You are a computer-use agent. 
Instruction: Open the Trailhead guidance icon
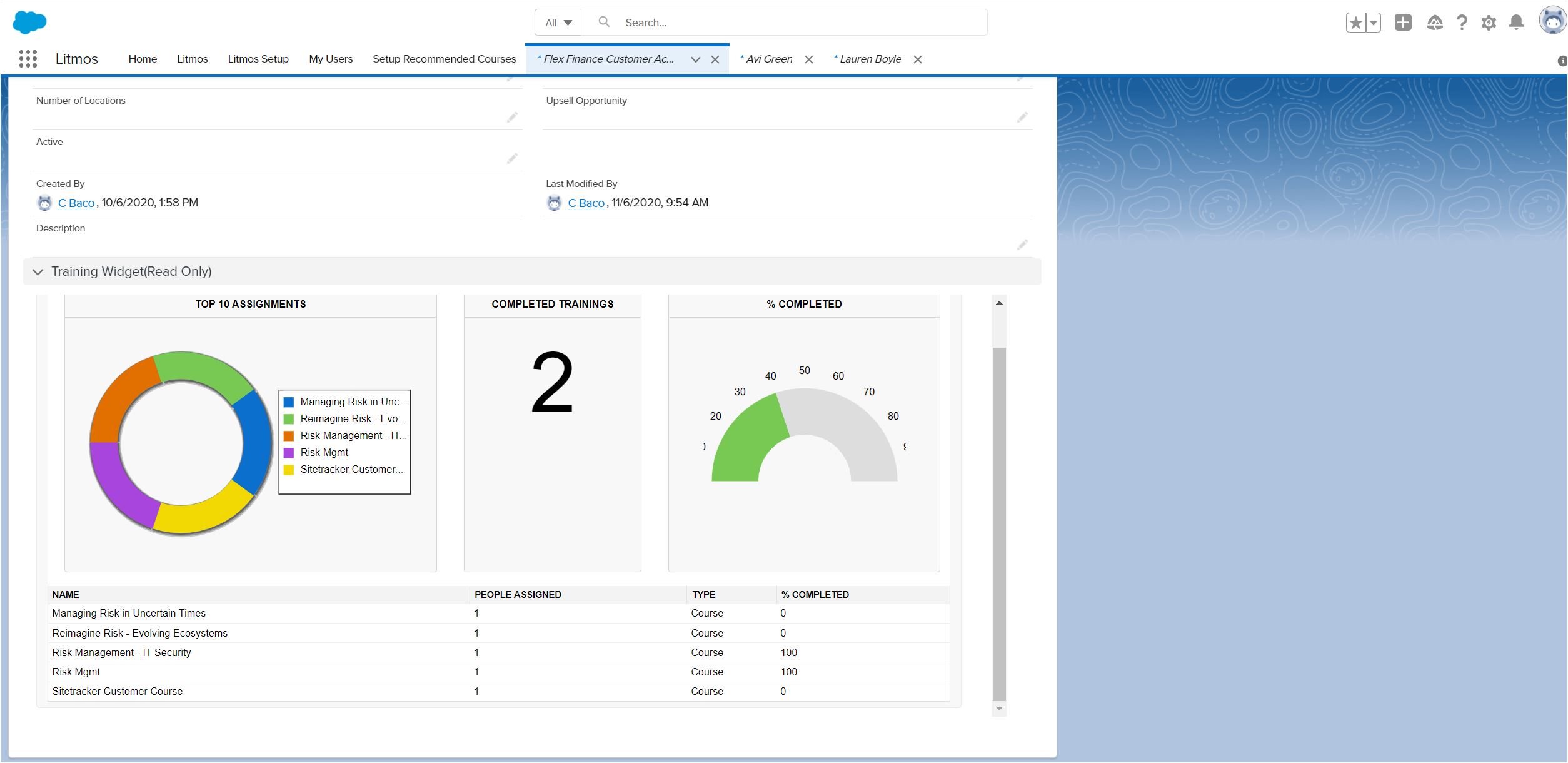(x=1435, y=23)
